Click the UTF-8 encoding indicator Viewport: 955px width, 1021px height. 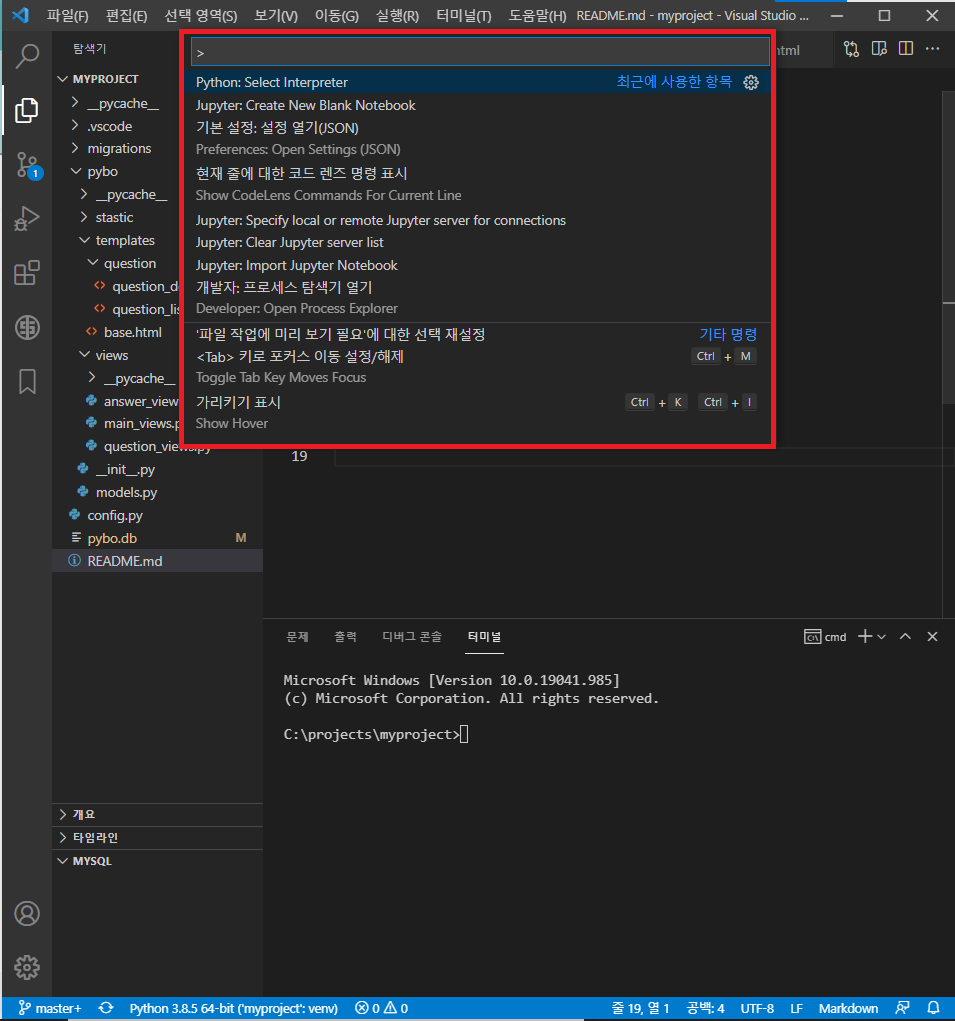757,1008
